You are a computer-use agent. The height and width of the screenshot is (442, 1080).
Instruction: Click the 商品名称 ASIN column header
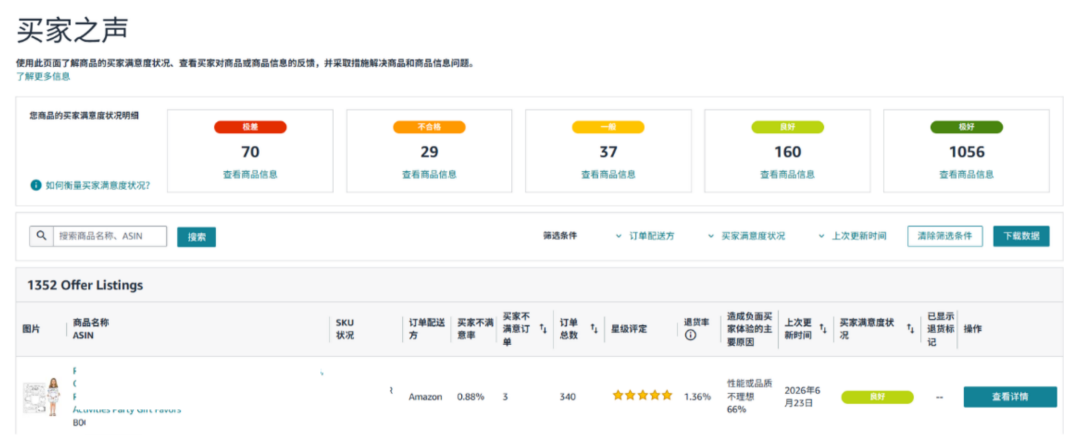click(91, 329)
